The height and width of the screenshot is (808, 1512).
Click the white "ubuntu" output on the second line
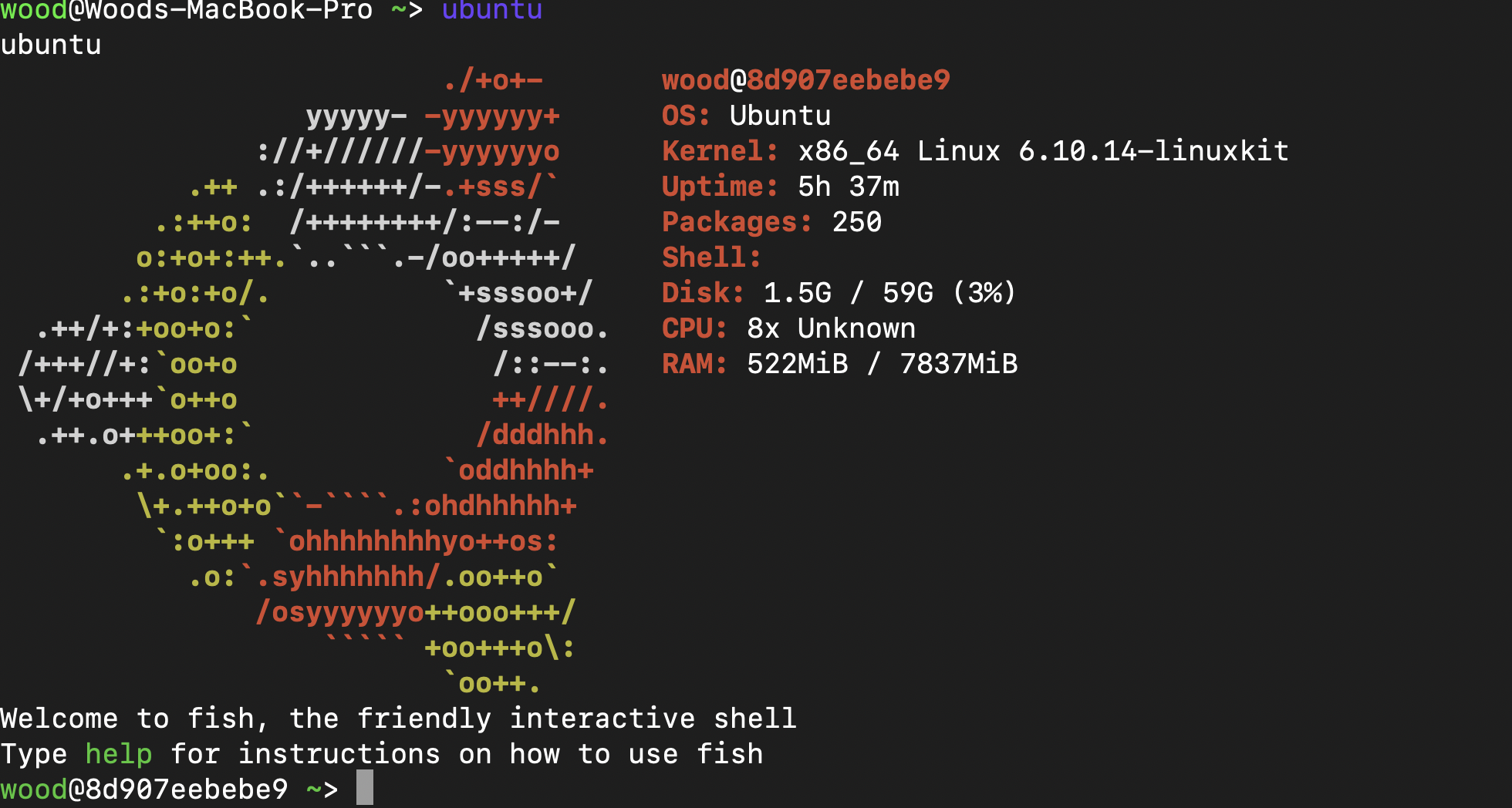pyautogui.click(x=51, y=45)
